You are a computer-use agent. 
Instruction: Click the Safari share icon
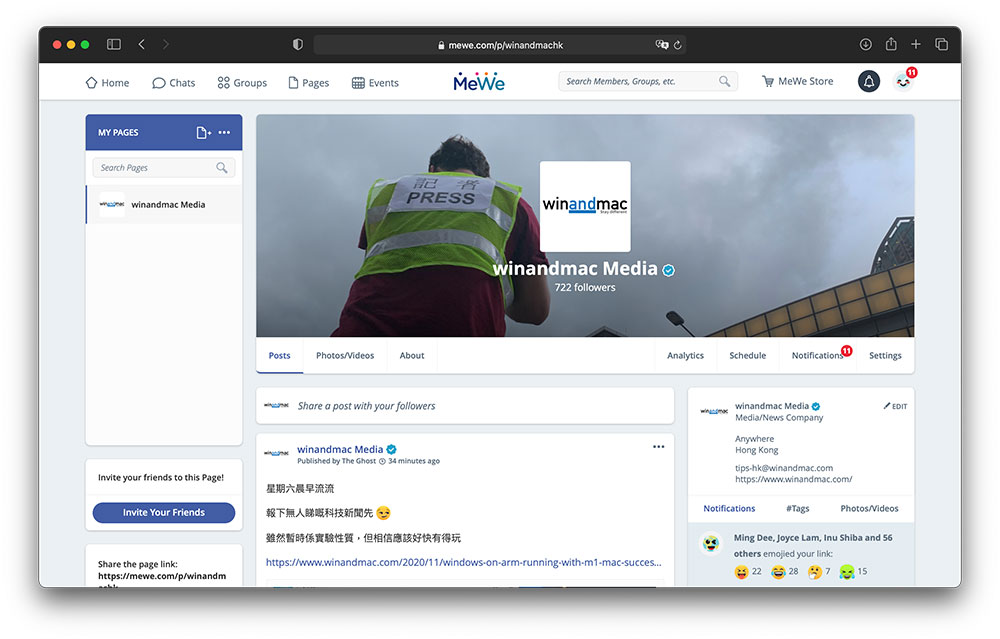[891, 45]
